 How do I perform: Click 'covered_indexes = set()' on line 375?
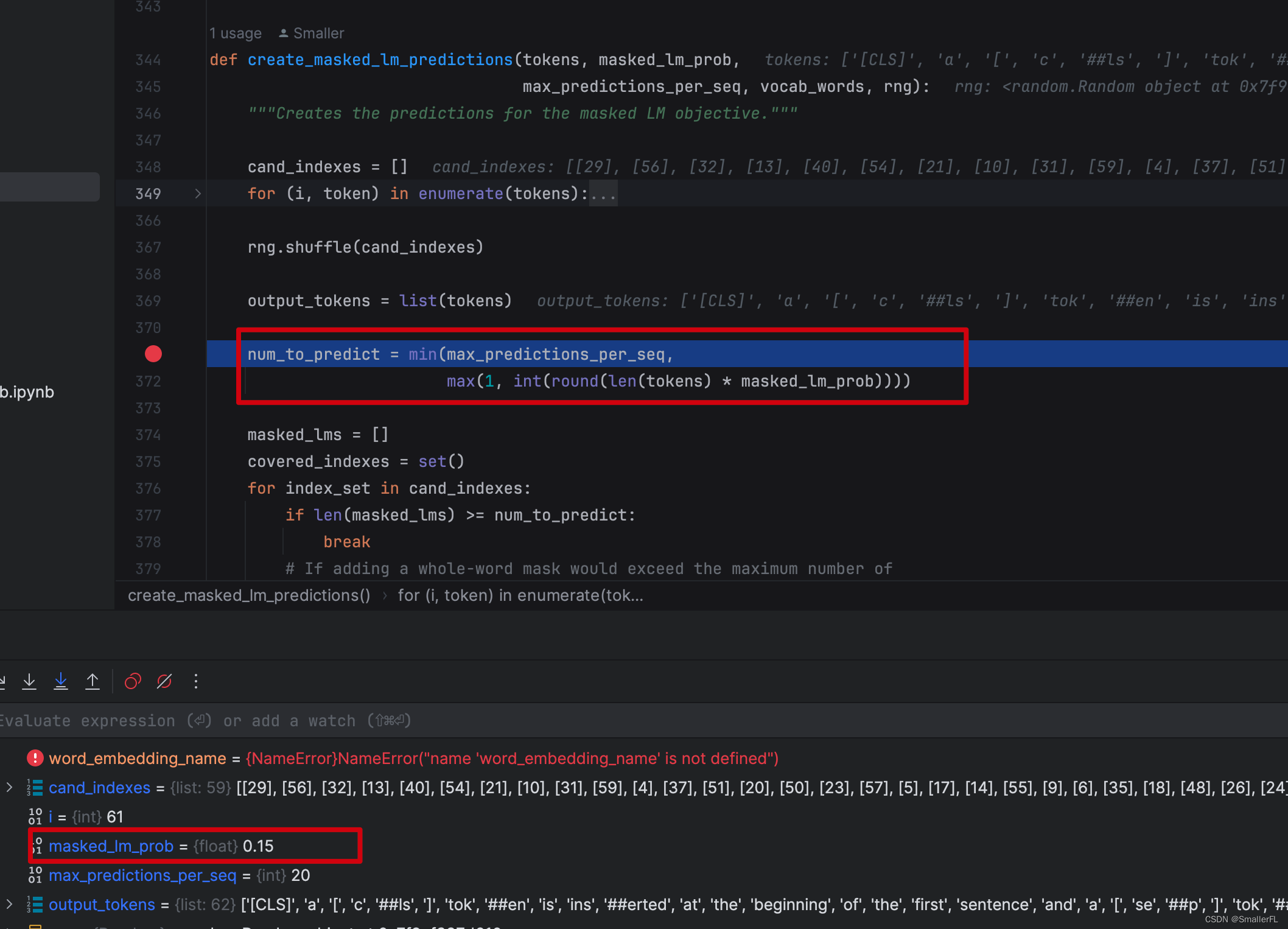356,461
